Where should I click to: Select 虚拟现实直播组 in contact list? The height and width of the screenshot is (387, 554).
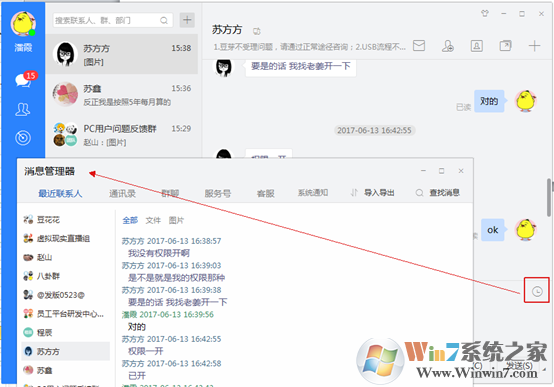[x=66, y=239]
